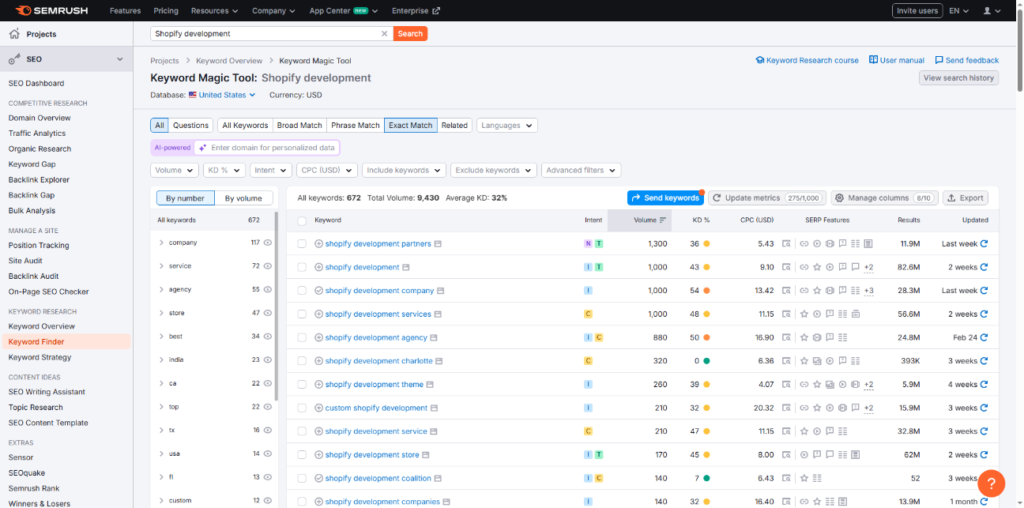Expand the agency keyword group
This screenshot has height=508, width=1024.
pyautogui.click(x=161, y=290)
